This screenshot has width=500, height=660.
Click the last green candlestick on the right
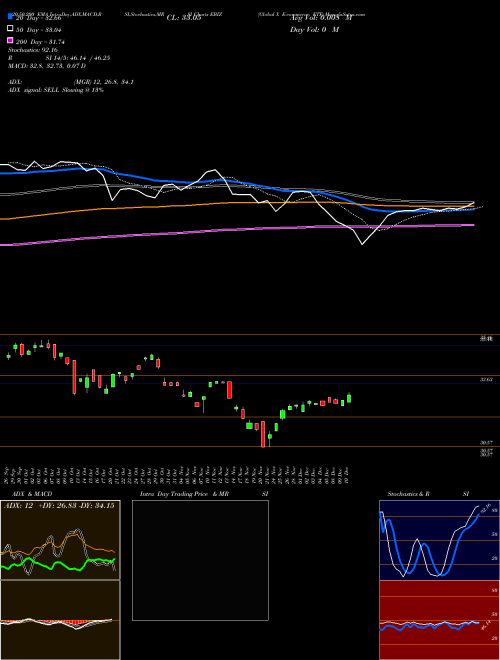point(349,398)
